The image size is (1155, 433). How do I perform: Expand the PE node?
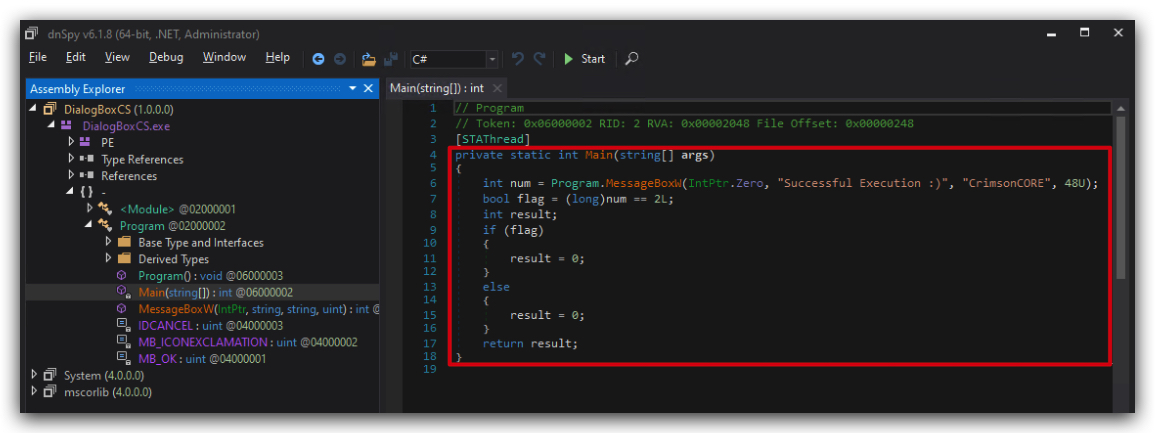(x=71, y=142)
